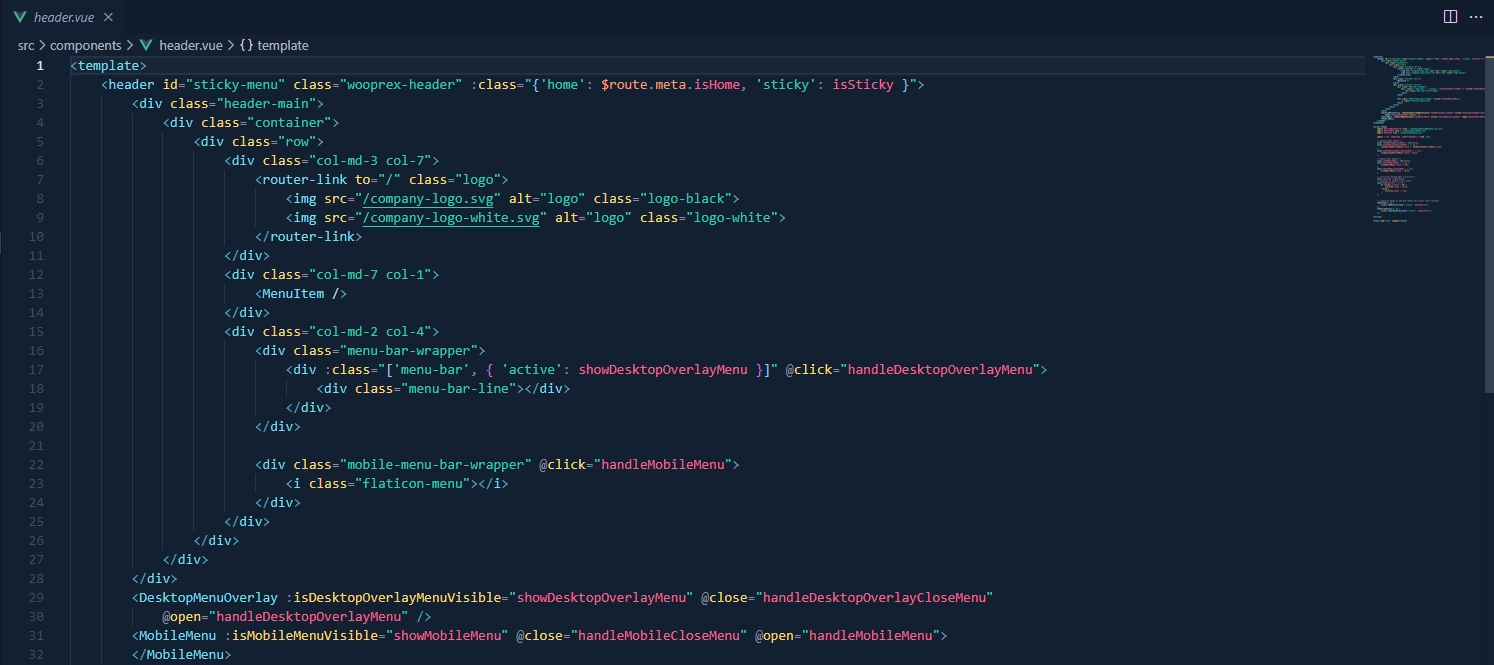
Task: Split the editor using the split icon
Action: pyautogui.click(x=1449, y=16)
